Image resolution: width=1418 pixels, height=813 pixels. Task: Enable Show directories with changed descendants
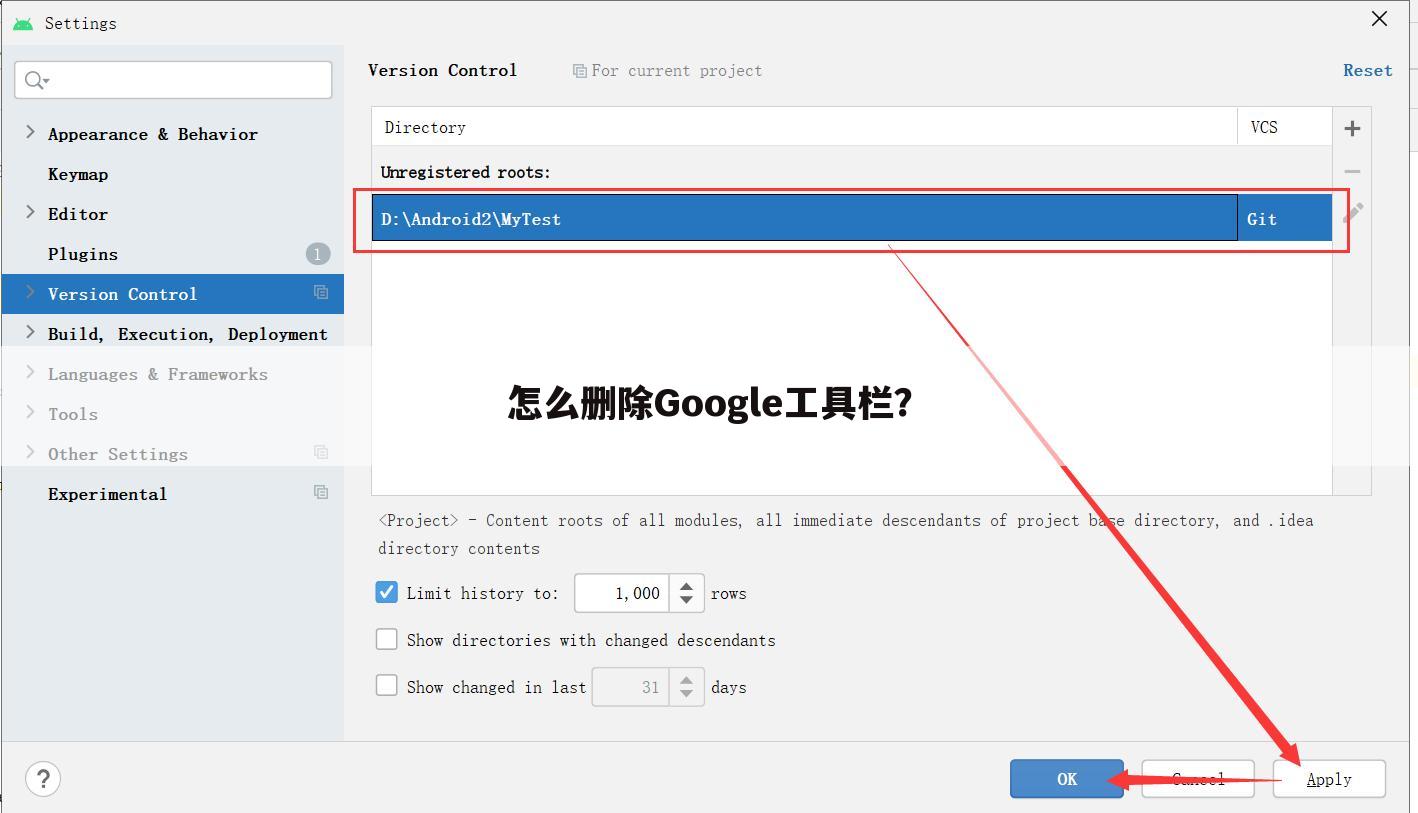pyautogui.click(x=386, y=639)
